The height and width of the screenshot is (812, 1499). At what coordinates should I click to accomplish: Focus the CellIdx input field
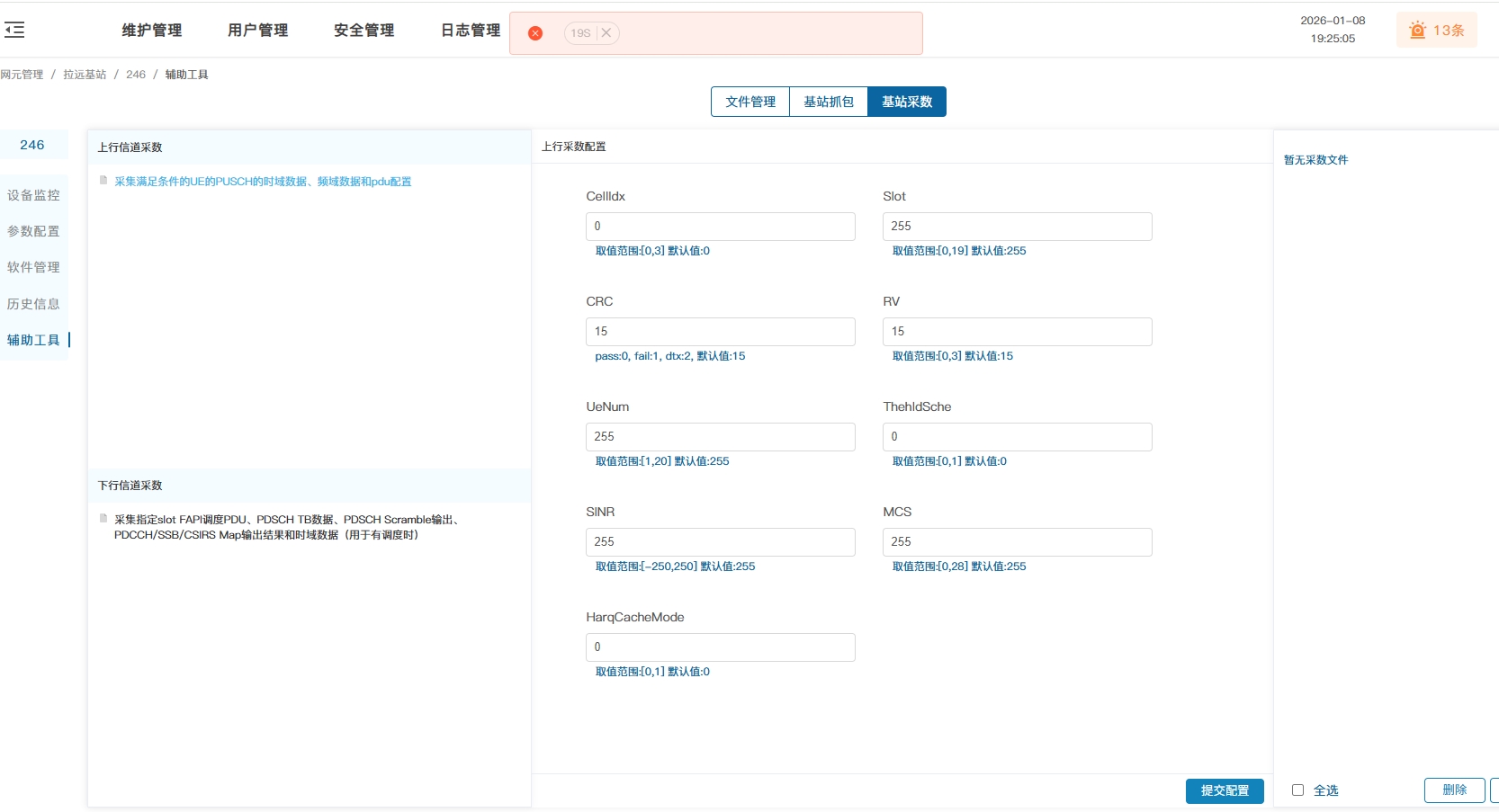(720, 227)
